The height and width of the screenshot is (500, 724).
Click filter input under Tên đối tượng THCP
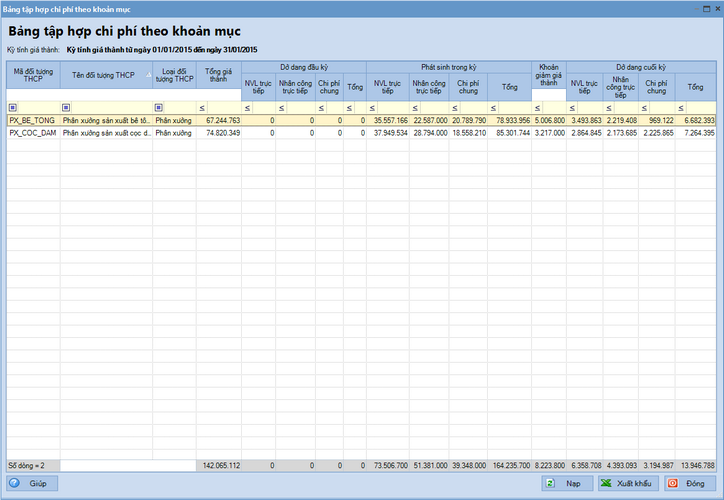coord(111,108)
